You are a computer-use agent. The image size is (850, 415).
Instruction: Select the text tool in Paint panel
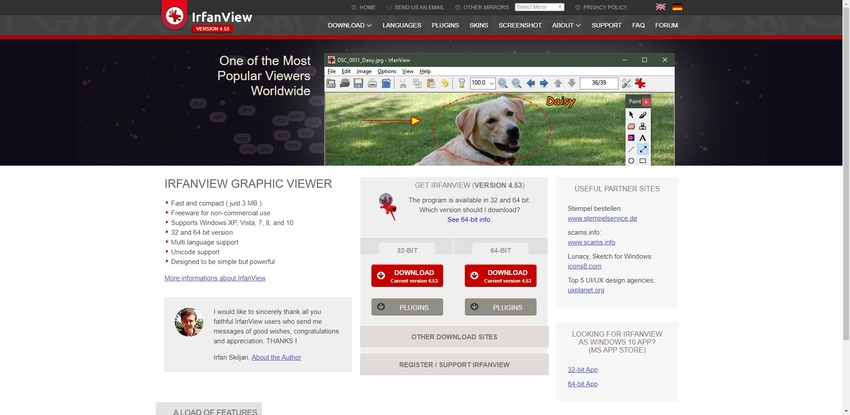[x=642, y=138]
